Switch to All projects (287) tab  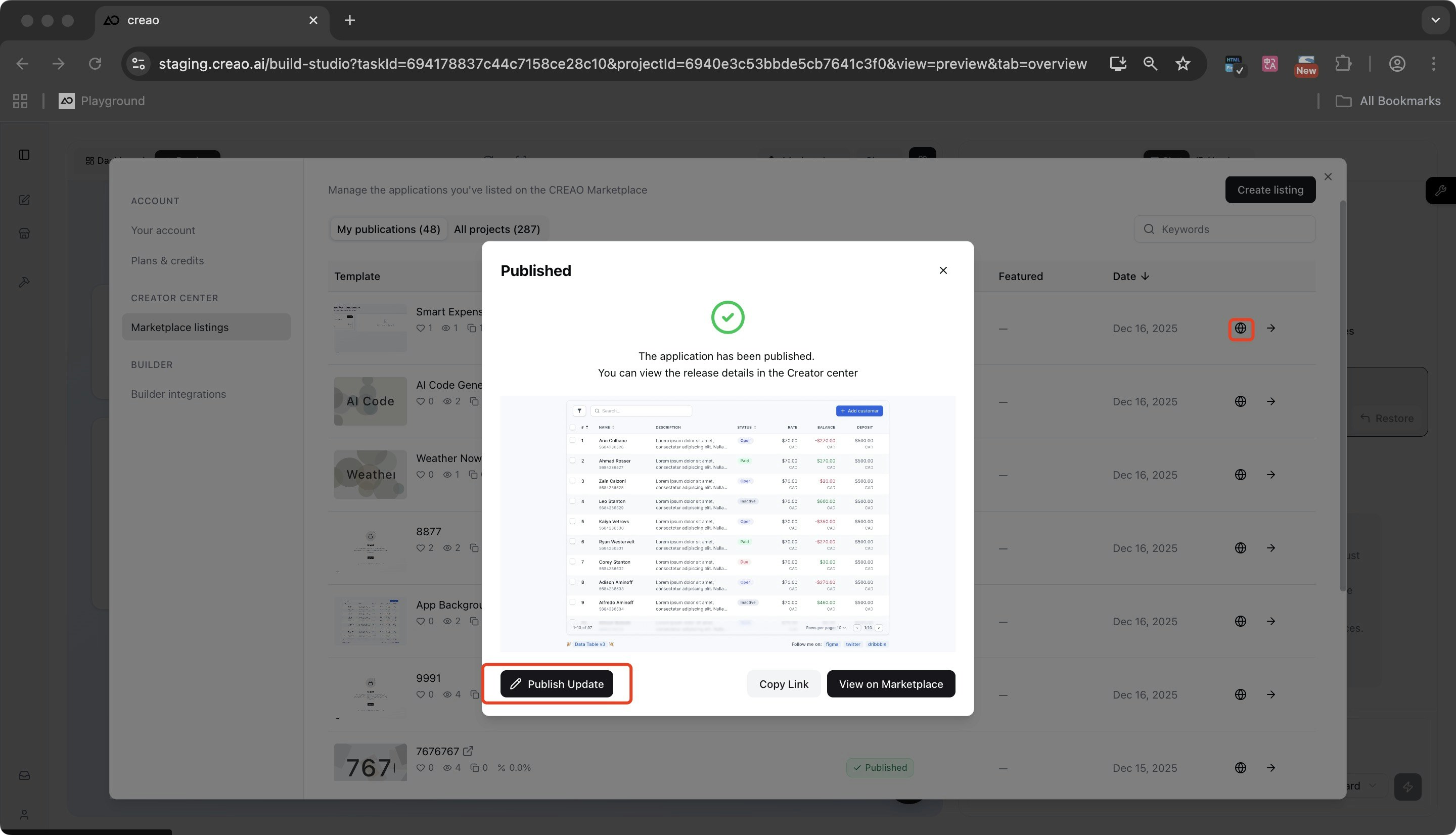coord(496,229)
